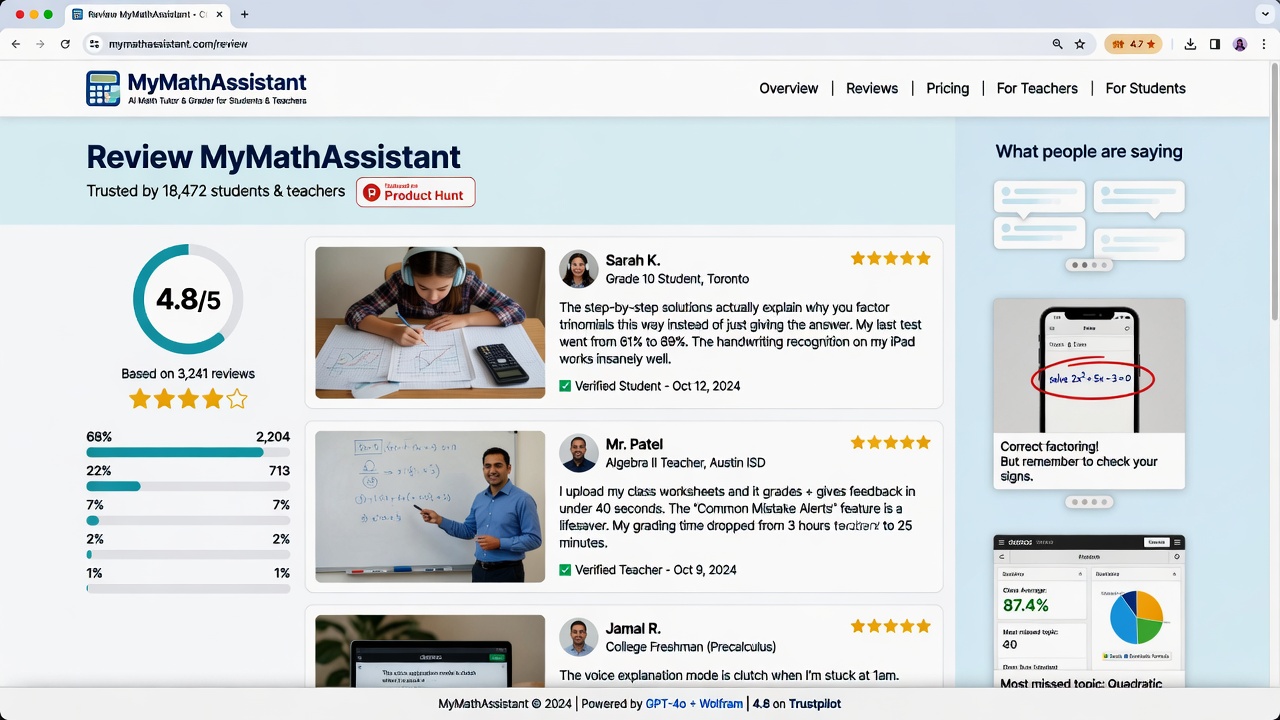
Task: Click the Product Hunt badge
Action: click(x=415, y=192)
